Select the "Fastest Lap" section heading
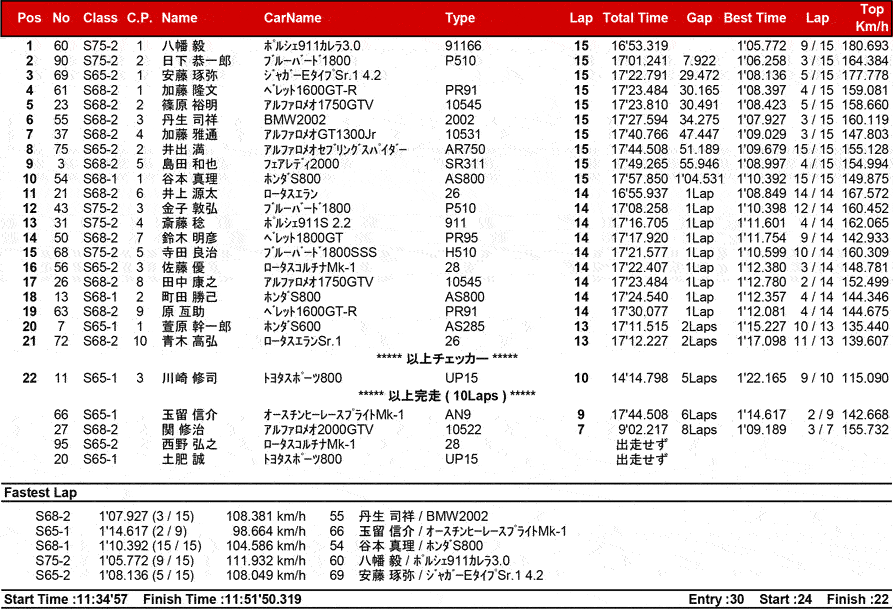 pos(40,493)
